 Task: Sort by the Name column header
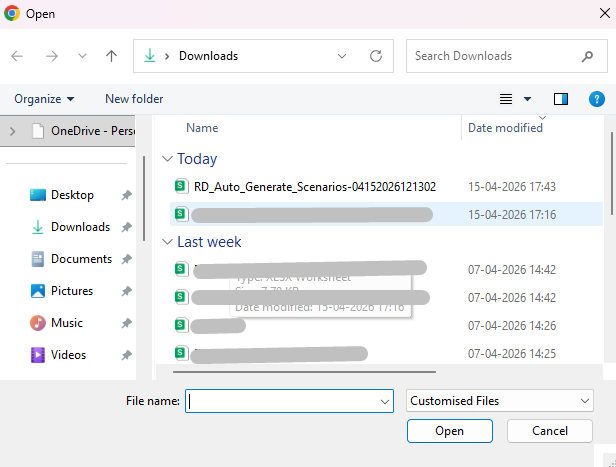[x=202, y=128]
